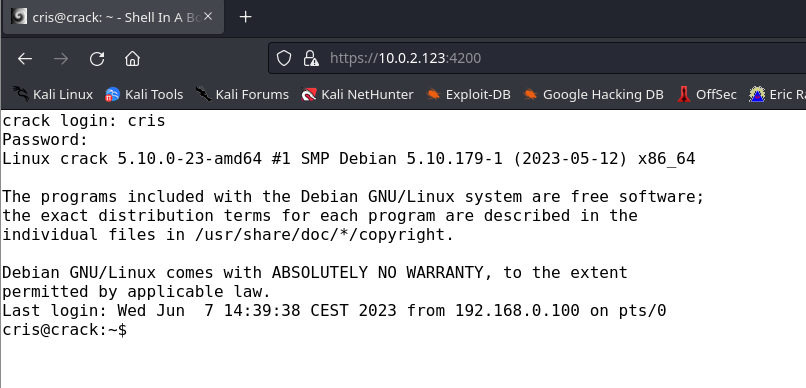Open the tracking protection shield icon
This screenshot has width=806, height=388.
coord(284,58)
